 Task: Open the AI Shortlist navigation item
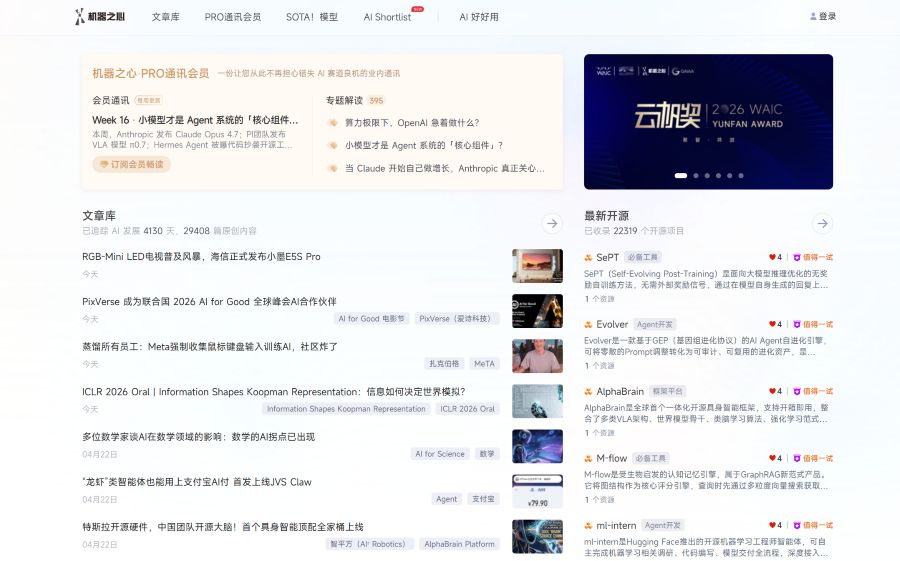387,17
